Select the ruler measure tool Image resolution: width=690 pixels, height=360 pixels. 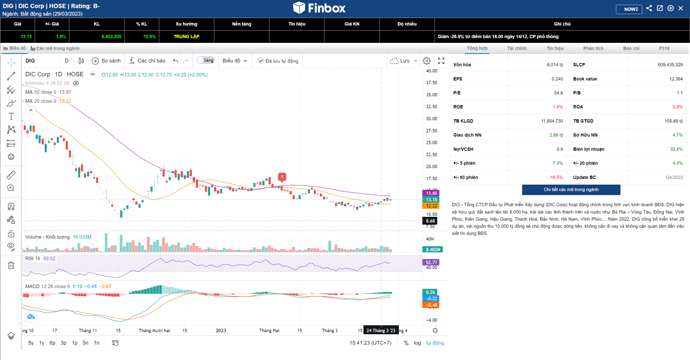(11, 175)
